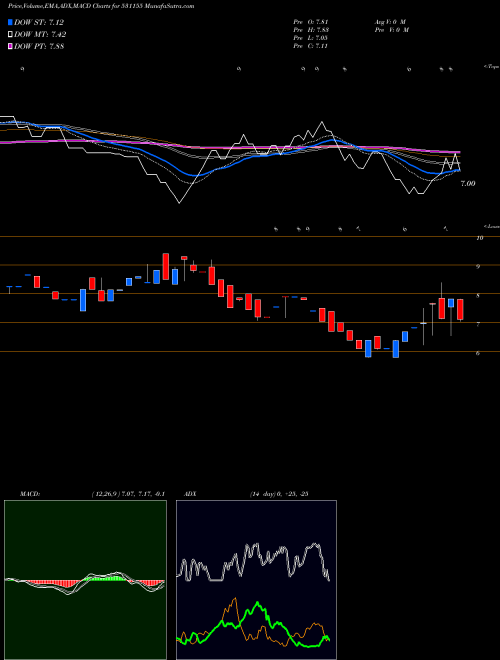Click the 8 price axis label
500x660 pixels.
coord(478,296)
